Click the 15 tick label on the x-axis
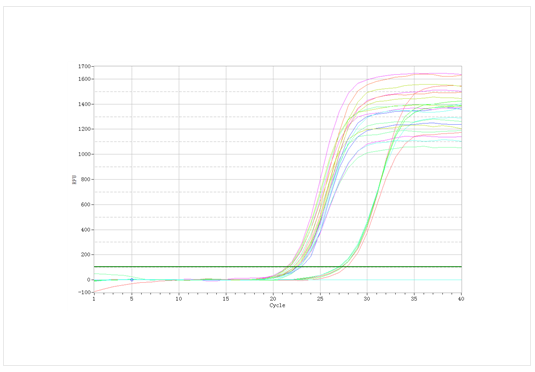This screenshot has height=372, width=535. [x=226, y=299]
